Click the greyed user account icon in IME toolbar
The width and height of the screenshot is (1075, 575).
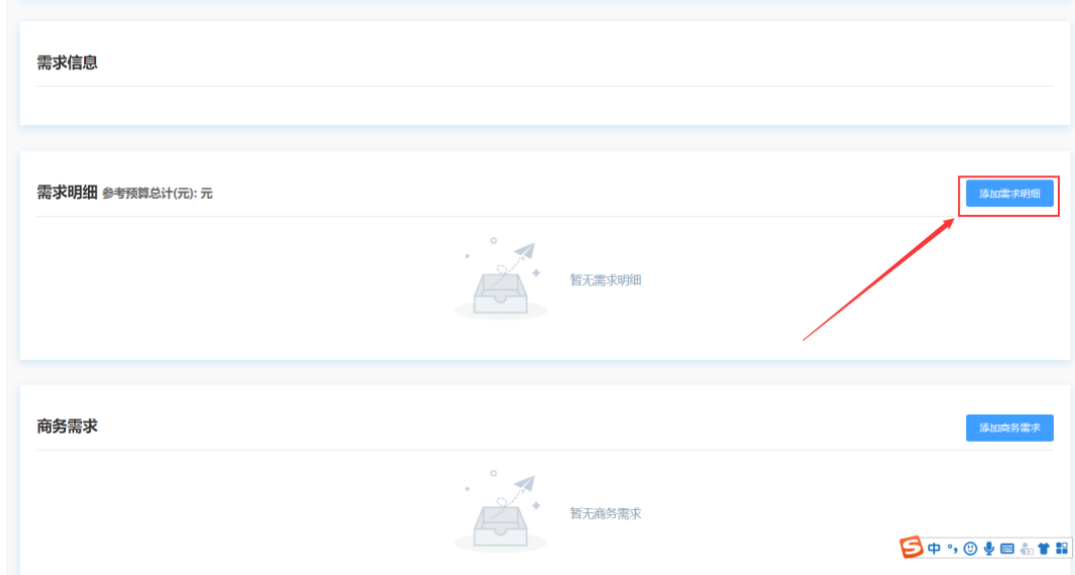click(1026, 548)
